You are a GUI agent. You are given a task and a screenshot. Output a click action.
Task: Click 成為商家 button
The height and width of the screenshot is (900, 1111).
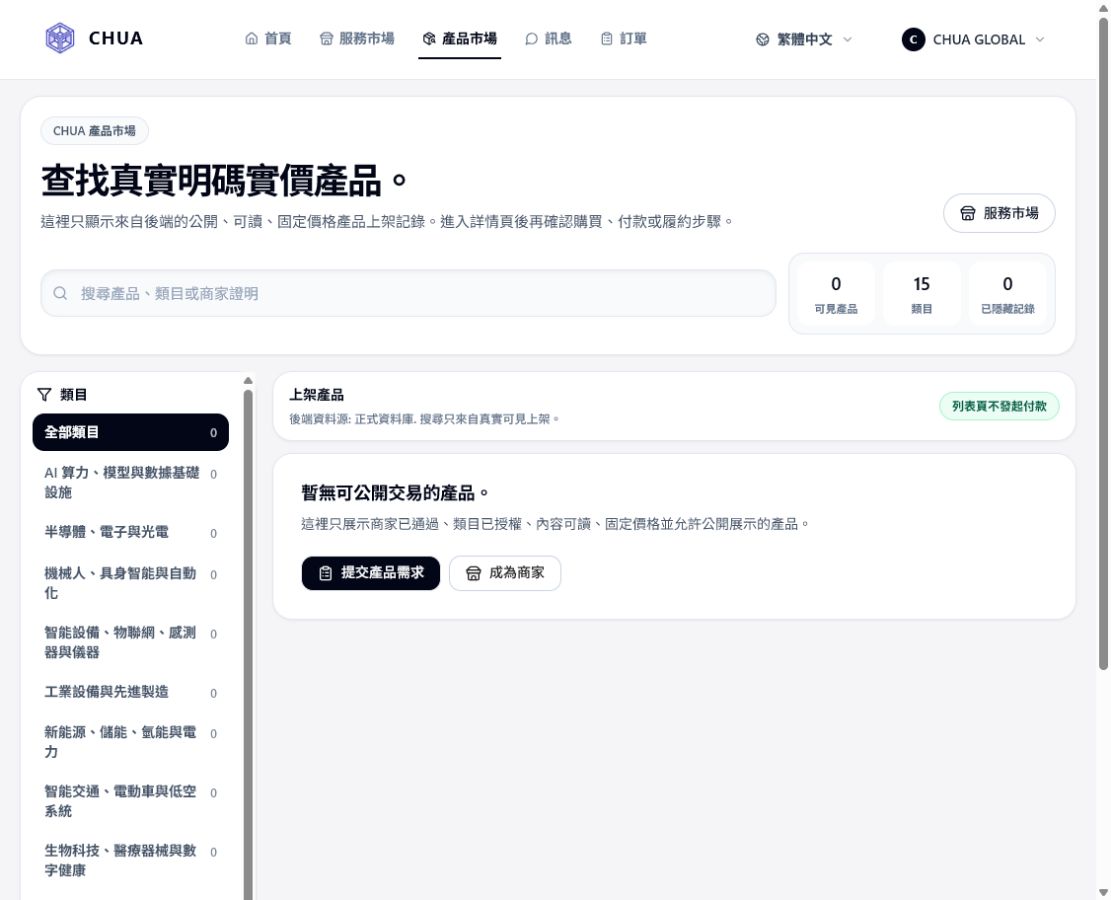coord(505,573)
